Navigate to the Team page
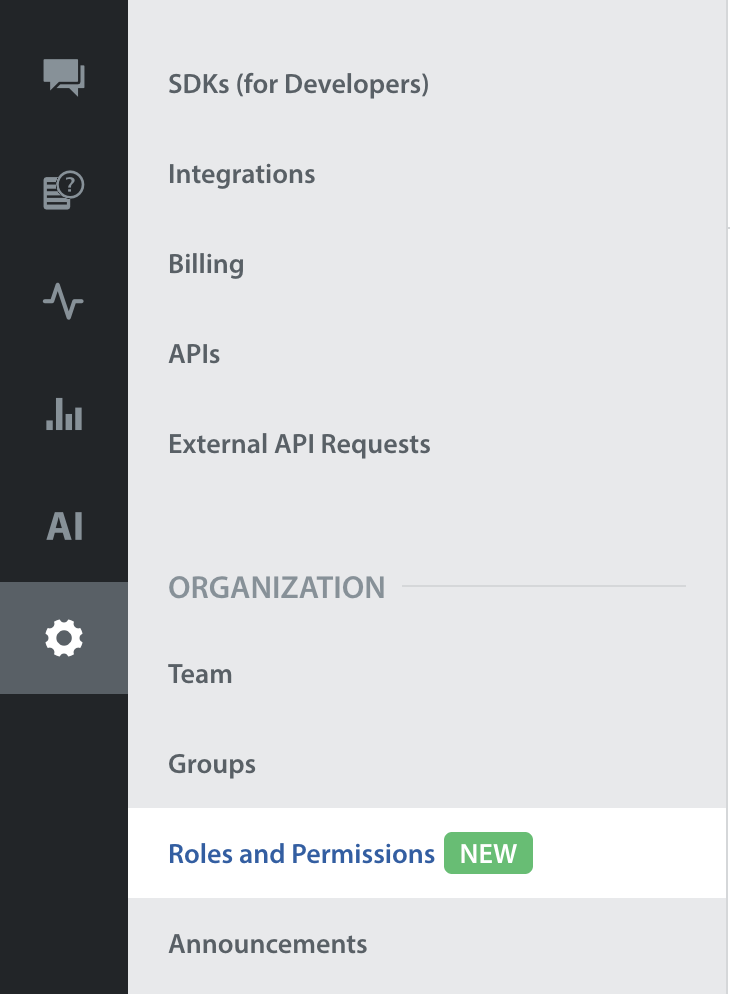Image resolution: width=730 pixels, height=994 pixels. [x=200, y=674]
